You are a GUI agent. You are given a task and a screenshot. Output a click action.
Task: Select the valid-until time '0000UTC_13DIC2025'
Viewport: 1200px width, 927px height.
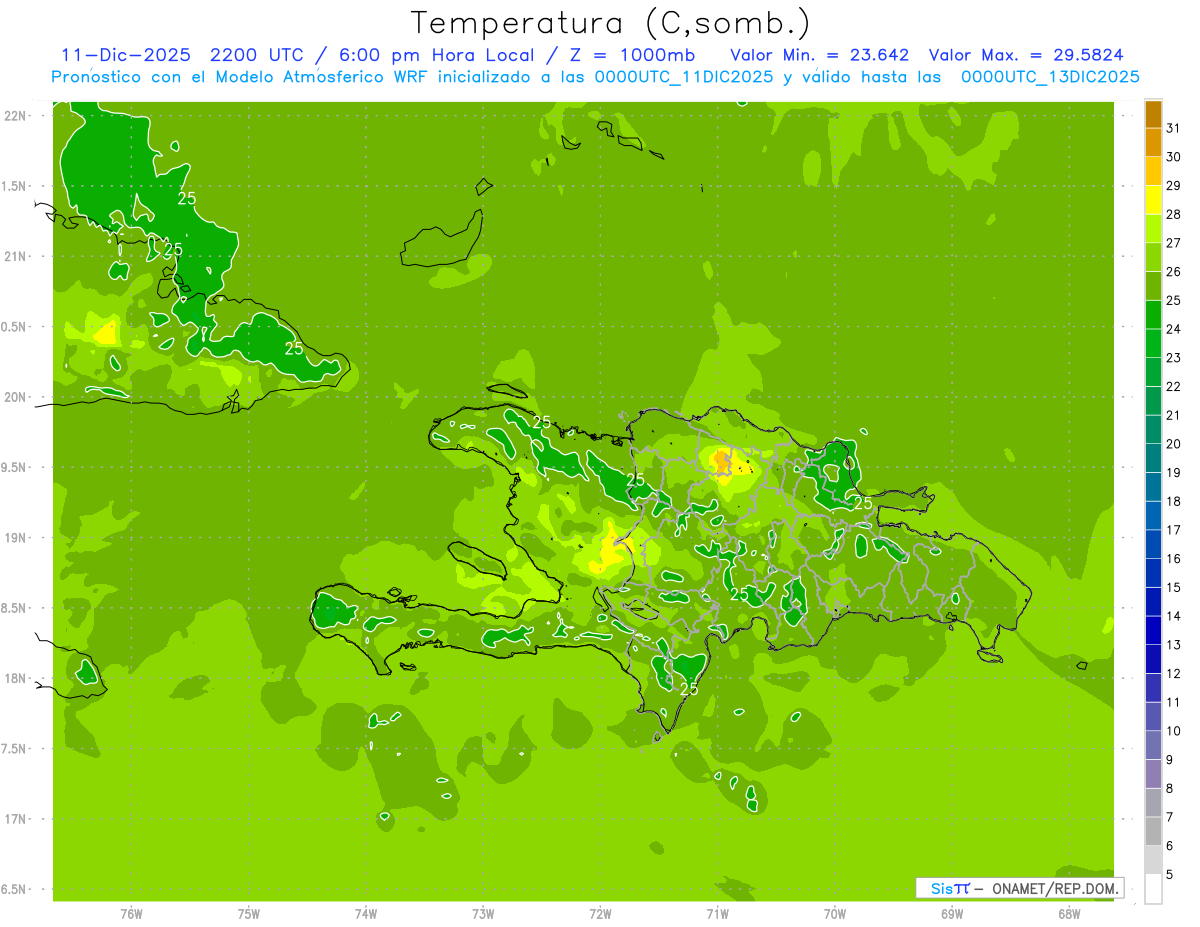(x=1050, y=77)
